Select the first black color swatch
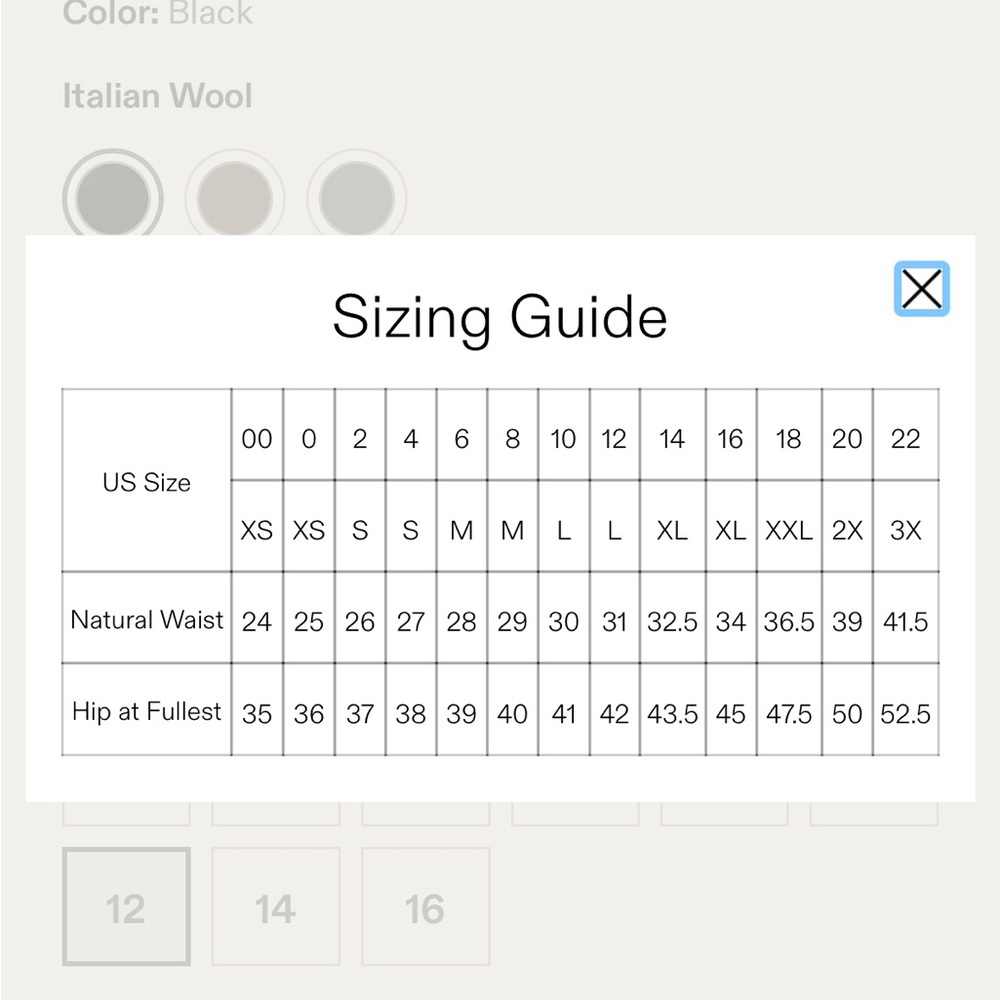 [113, 198]
